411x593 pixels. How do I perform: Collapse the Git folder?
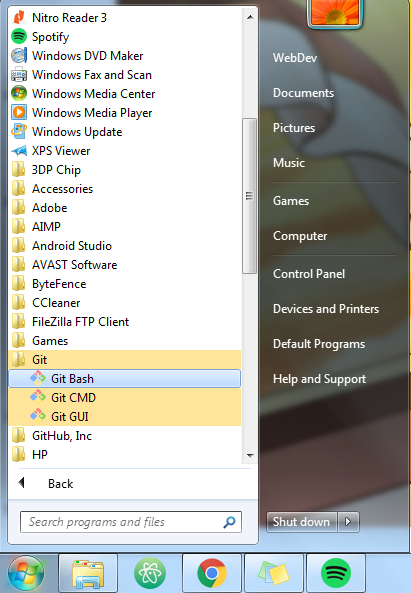124,360
